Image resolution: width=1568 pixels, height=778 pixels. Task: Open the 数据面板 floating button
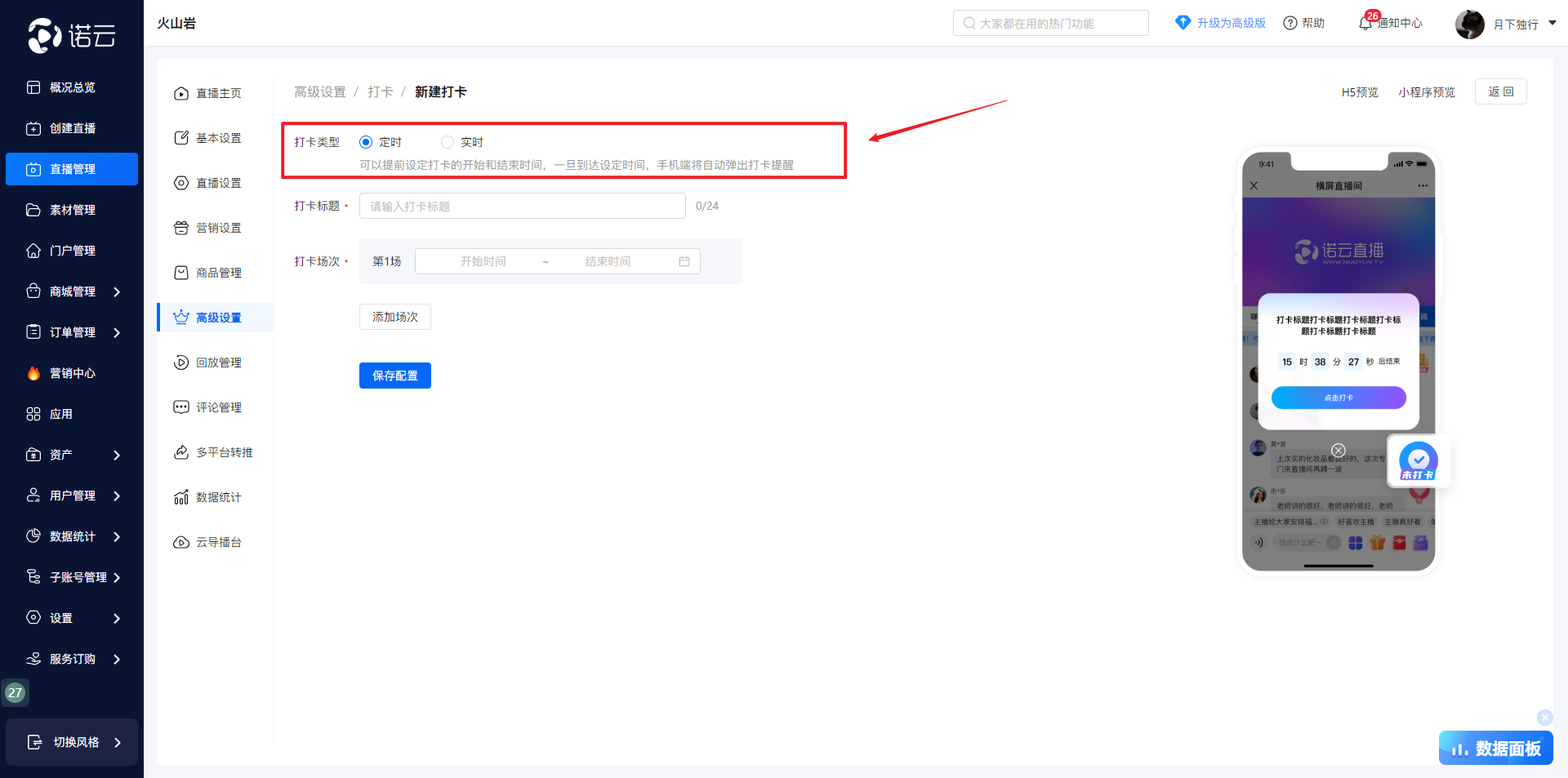pos(1495,748)
